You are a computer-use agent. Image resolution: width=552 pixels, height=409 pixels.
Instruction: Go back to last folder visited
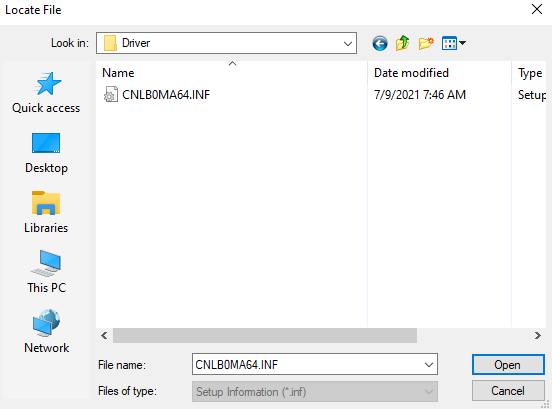[x=380, y=43]
